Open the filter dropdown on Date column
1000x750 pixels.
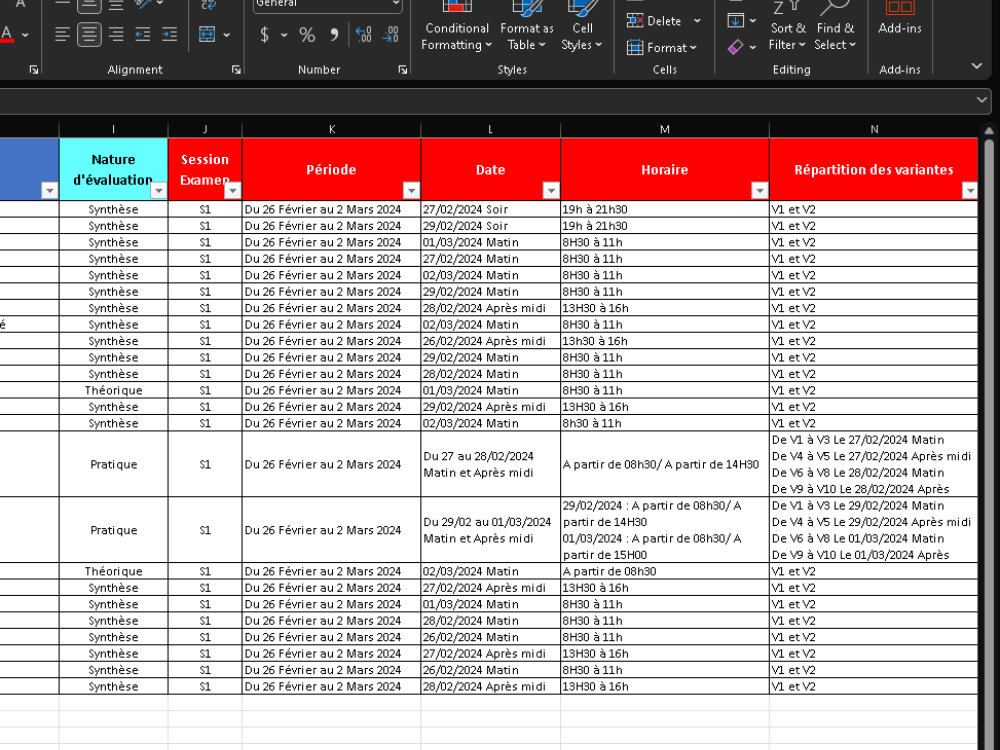tap(551, 189)
